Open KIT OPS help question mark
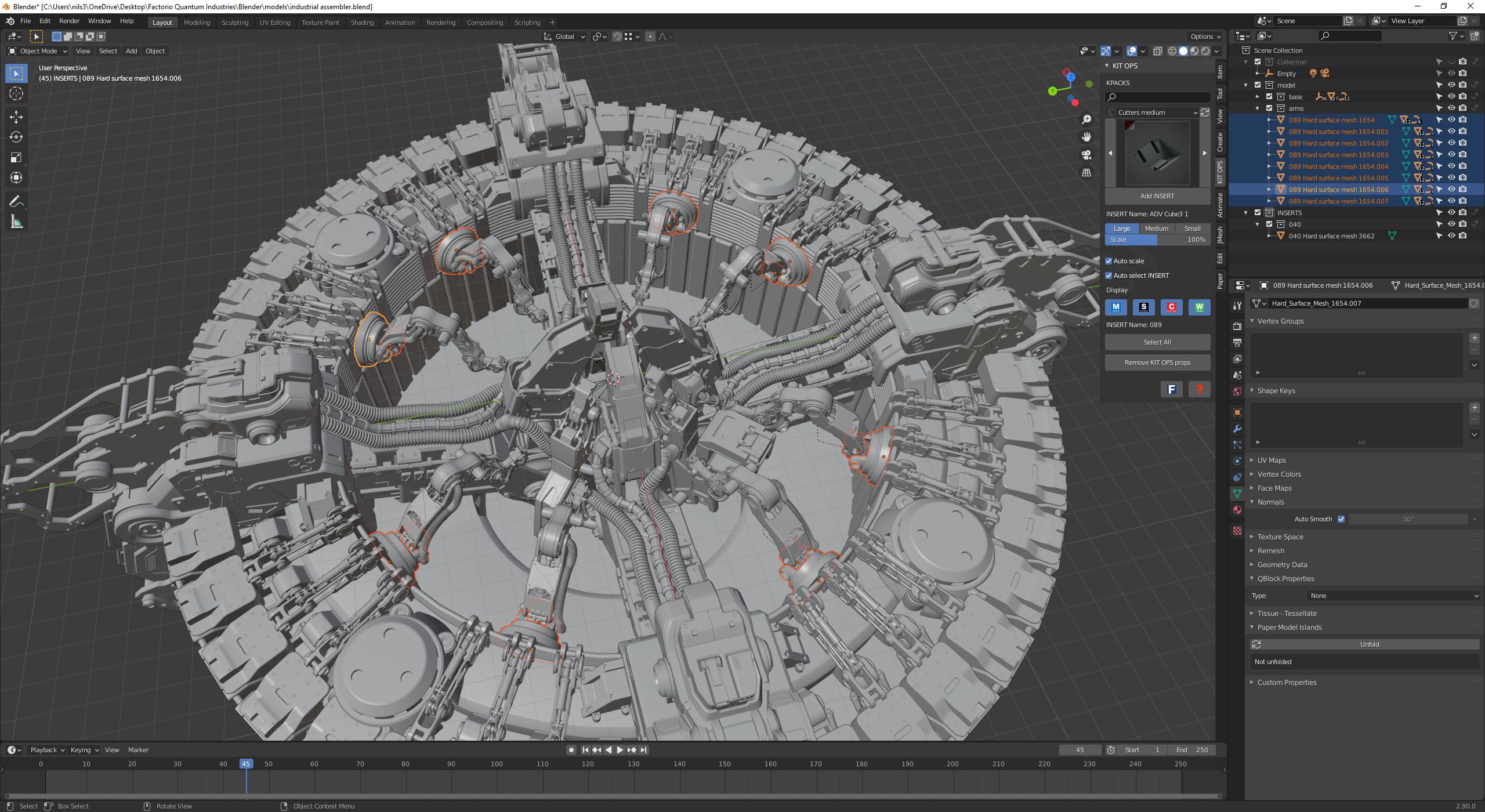This screenshot has width=1485, height=812. [x=1200, y=389]
